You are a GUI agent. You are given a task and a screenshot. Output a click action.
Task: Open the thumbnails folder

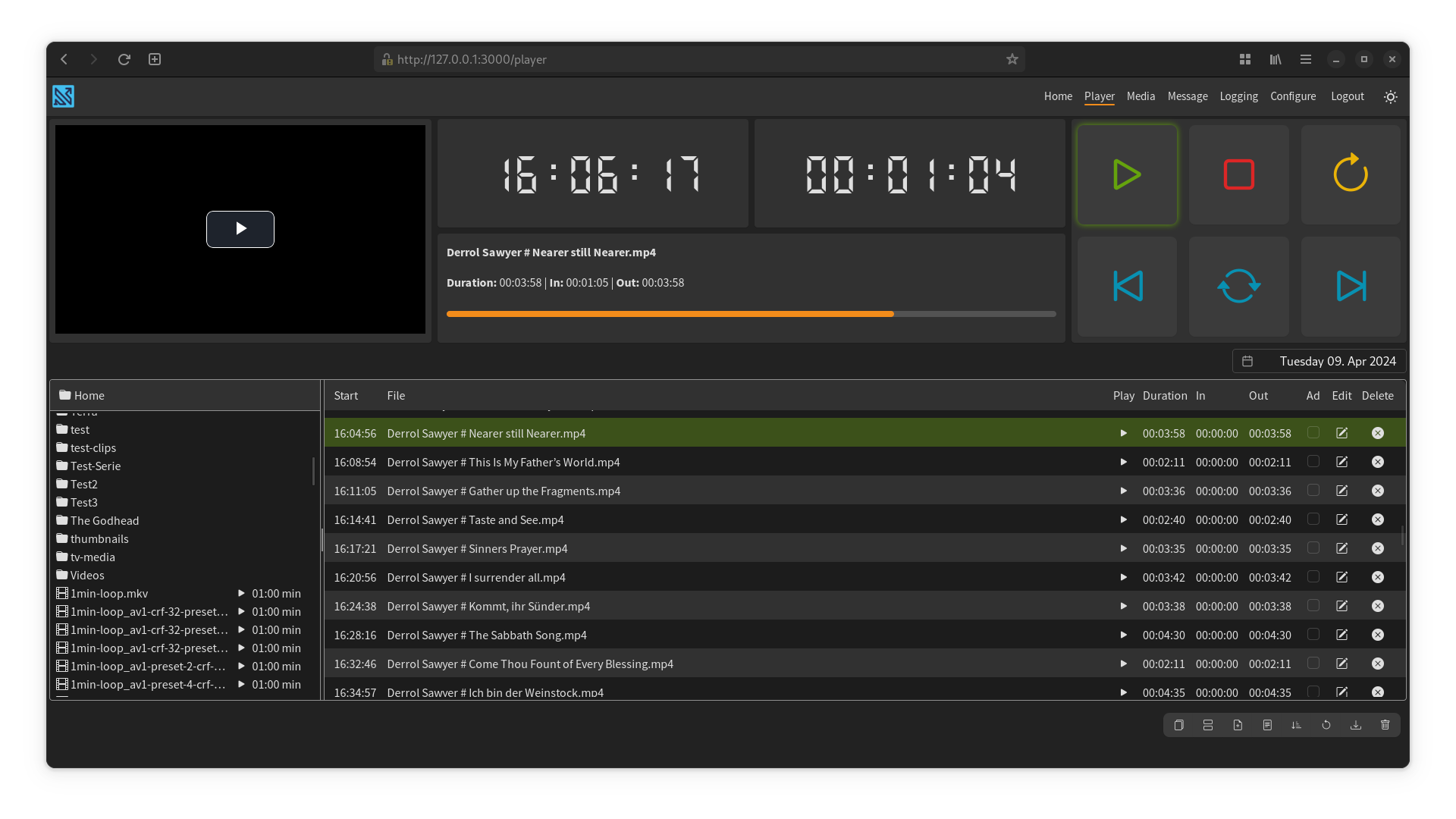click(x=92, y=538)
